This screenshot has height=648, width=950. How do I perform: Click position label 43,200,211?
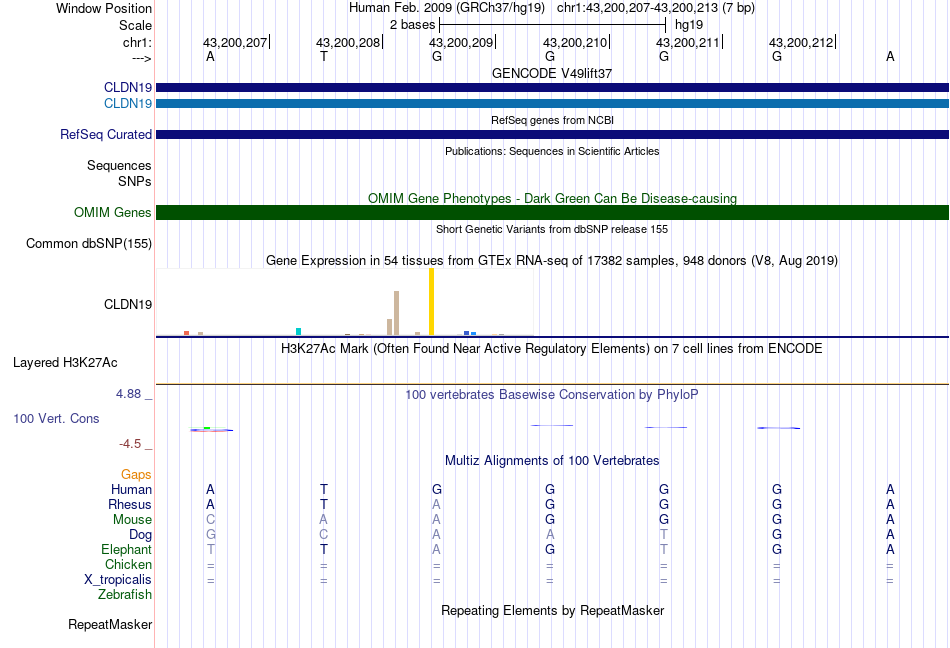point(688,42)
